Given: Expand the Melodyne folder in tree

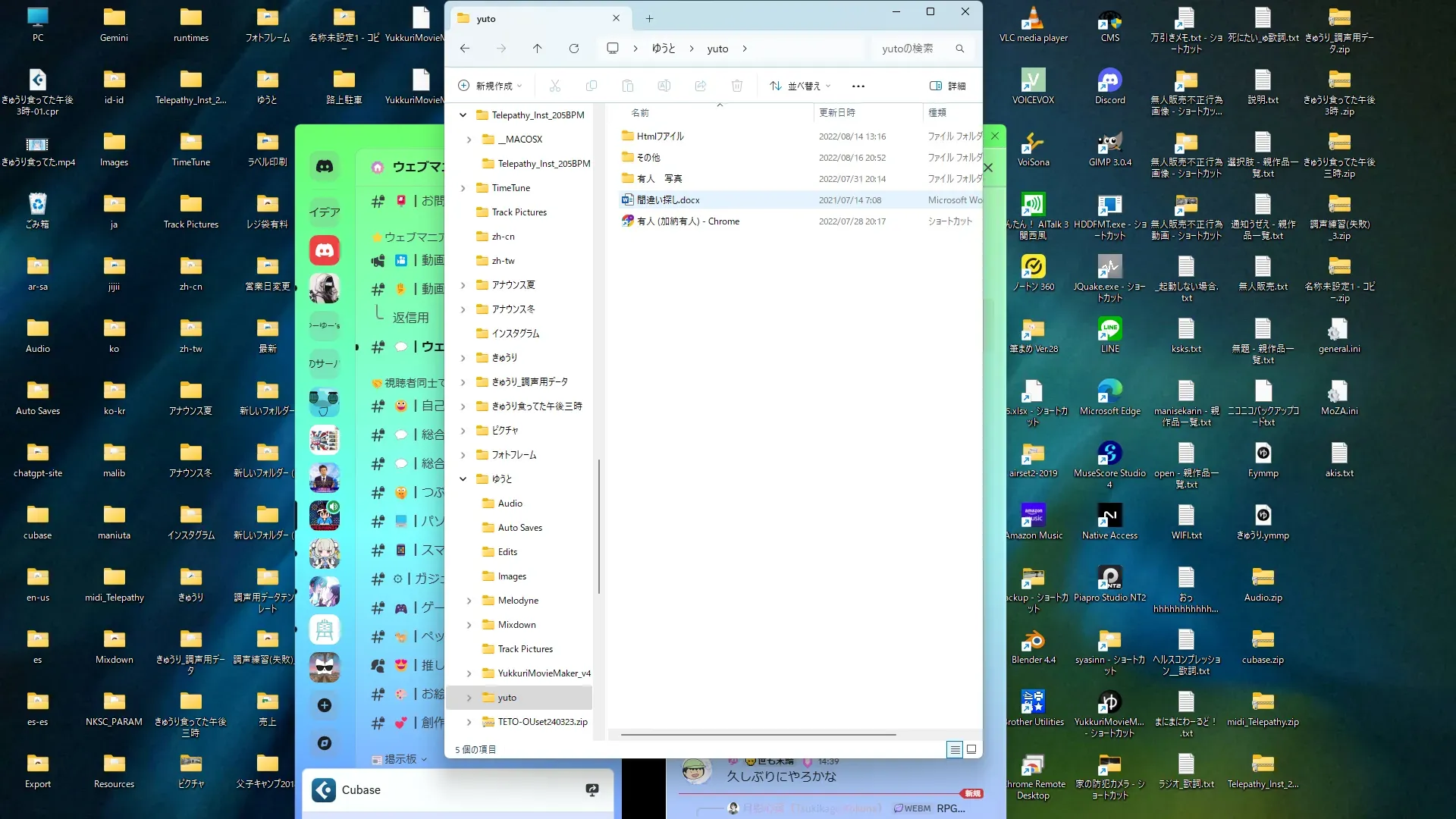Looking at the screenshot, I should coord(469,601).
